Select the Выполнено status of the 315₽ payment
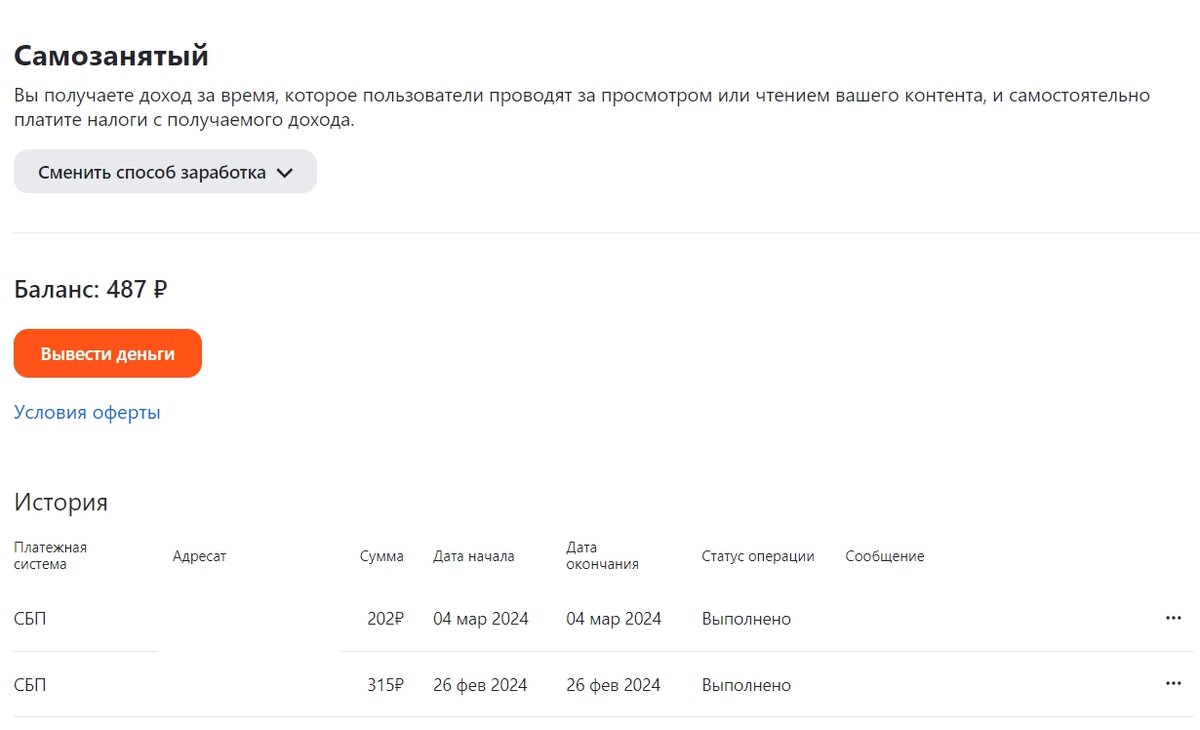 click(x=746, y=684)
